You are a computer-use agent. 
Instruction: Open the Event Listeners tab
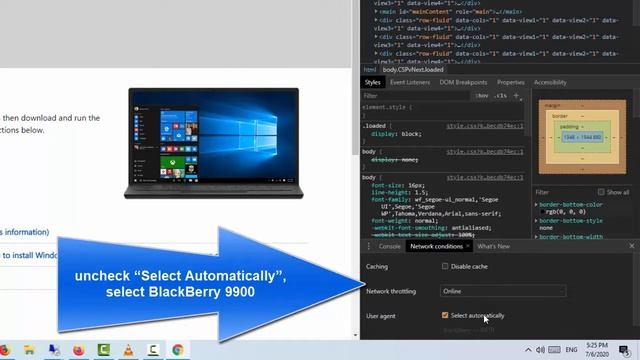pyautogui.click(x=410, y=82)
